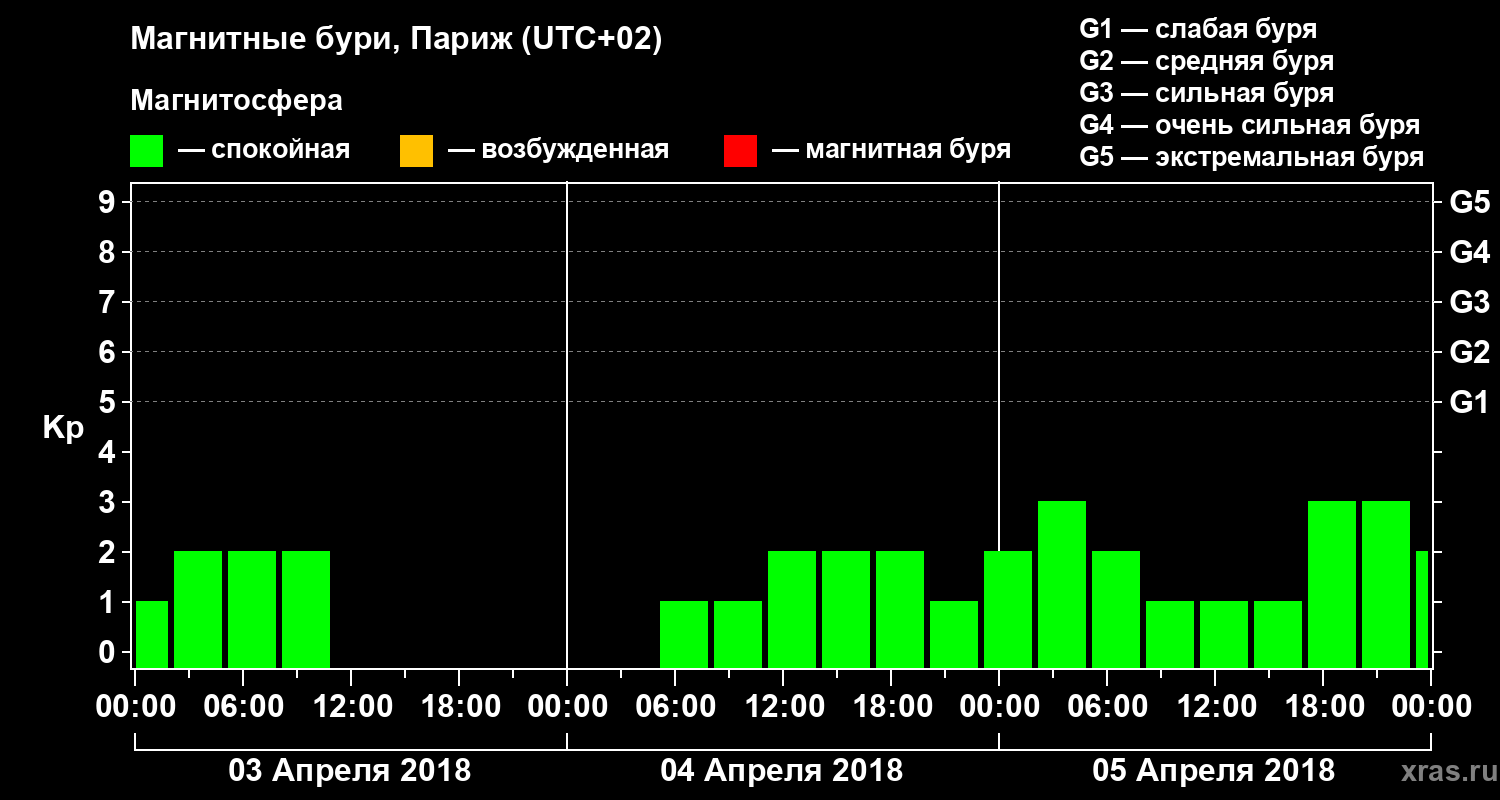
Task: Click the '— магнитная буря' legend label
Action: tap(891, 151)
